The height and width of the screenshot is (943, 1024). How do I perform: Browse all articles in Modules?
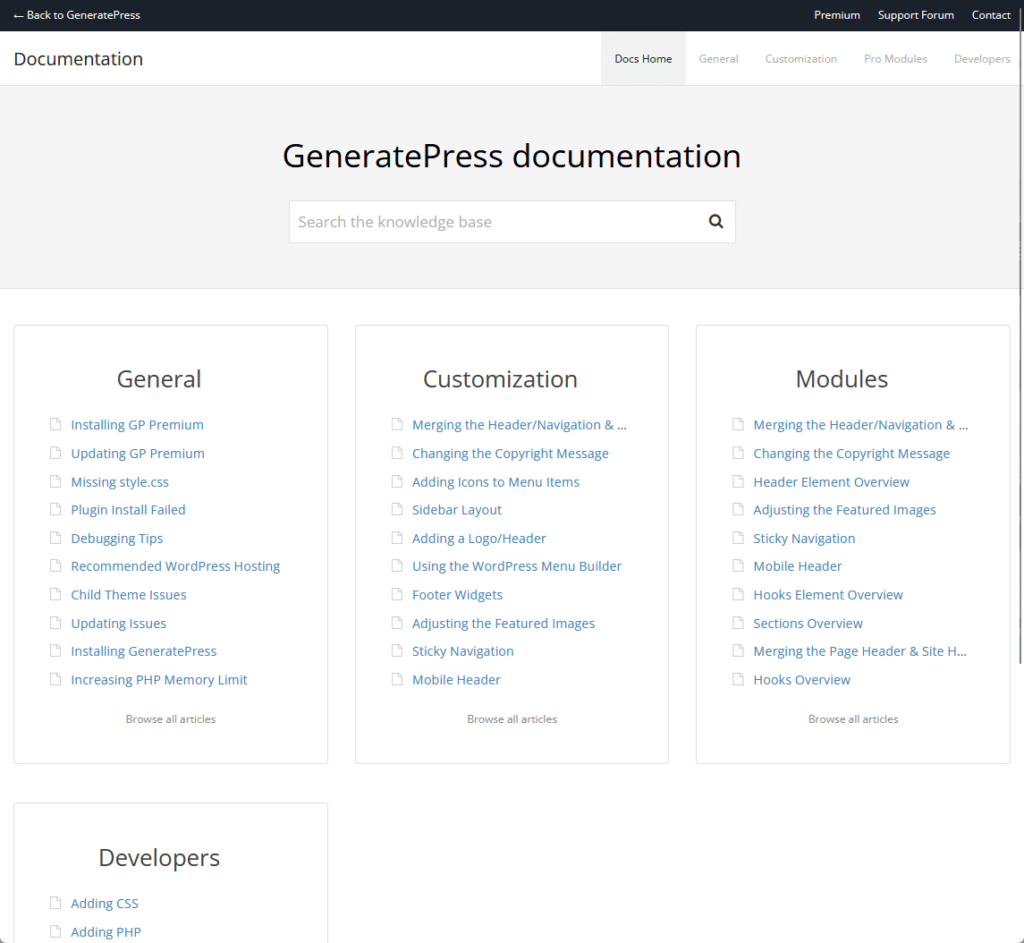[x=853, y=719]
